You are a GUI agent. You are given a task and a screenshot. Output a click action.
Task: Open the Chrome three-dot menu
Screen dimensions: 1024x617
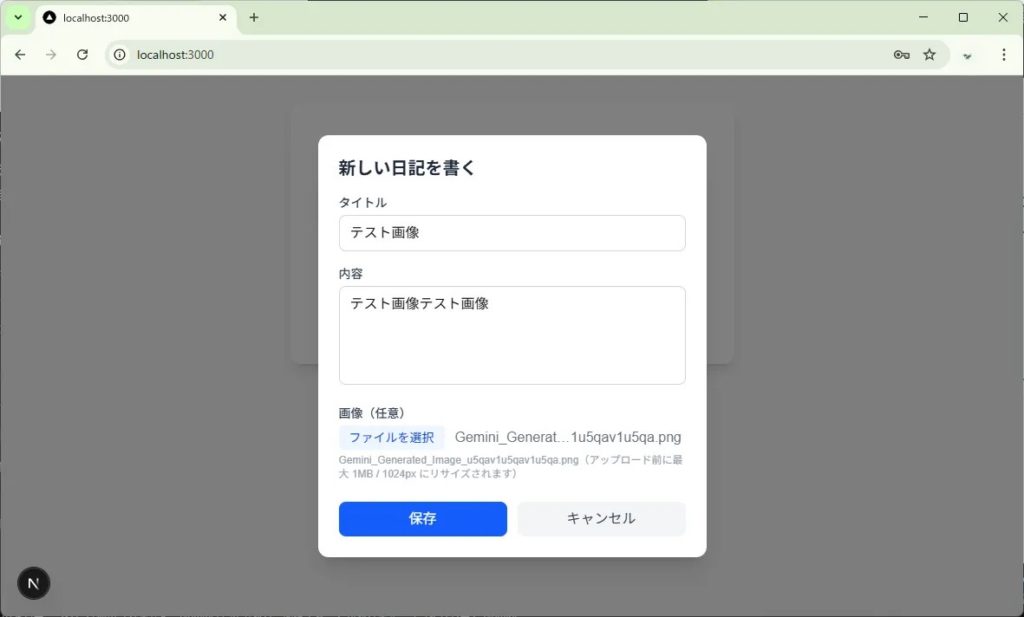[1004, 55]
